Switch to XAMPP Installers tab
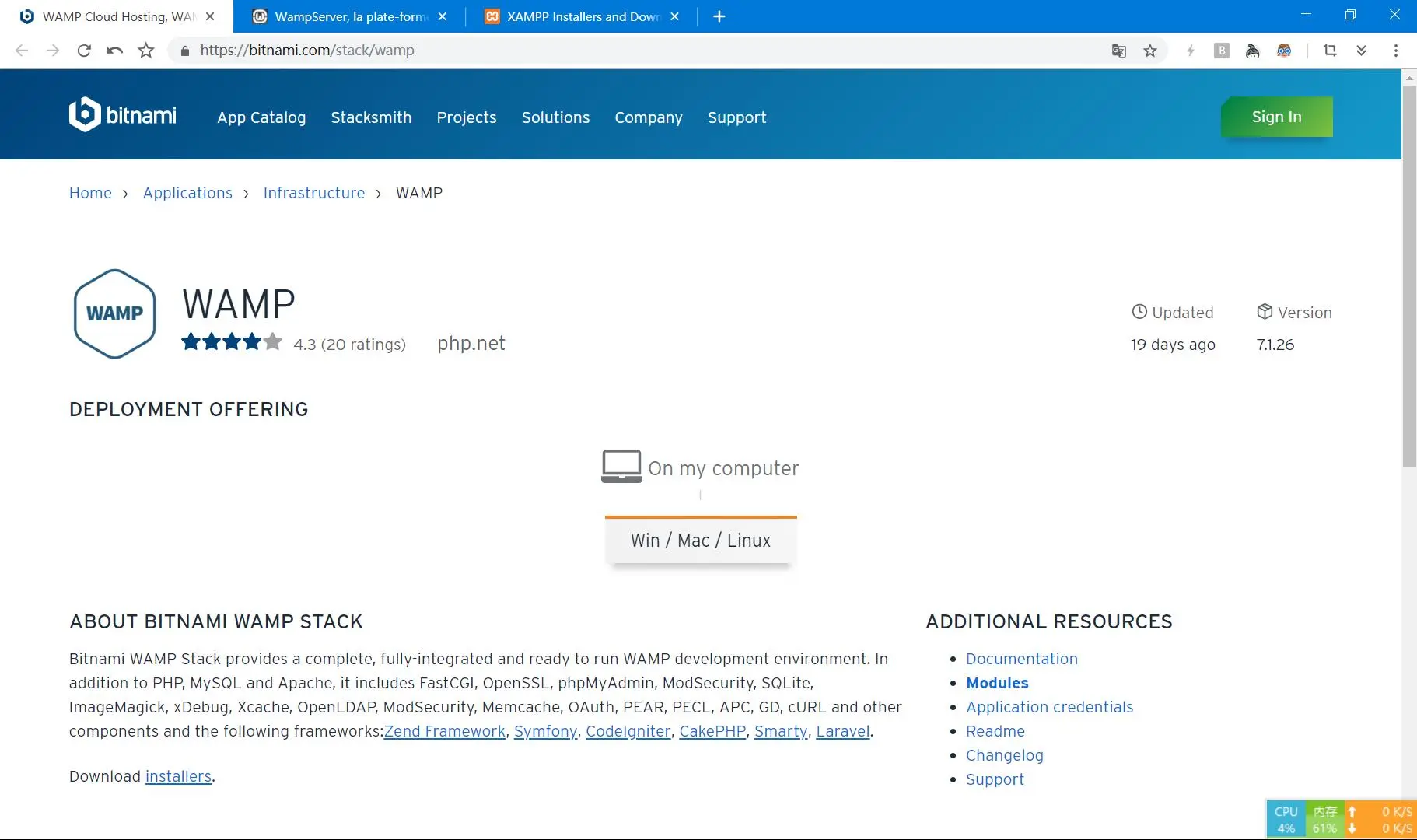Image resolution: width=1417 pixels, height=840 pixels. coord(581,16)
